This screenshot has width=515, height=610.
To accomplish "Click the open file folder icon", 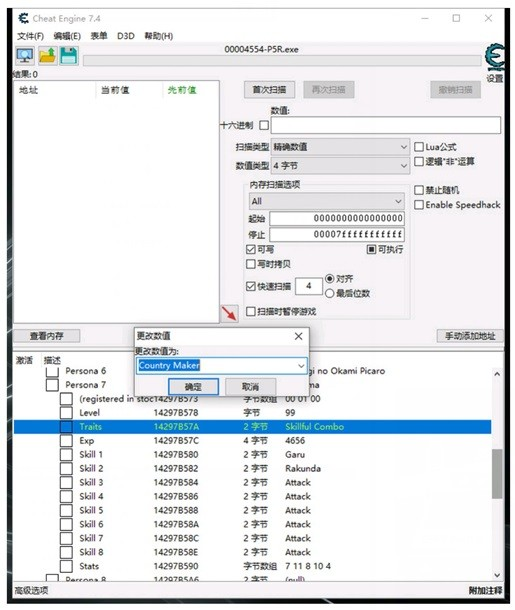I will coord(47,56).
